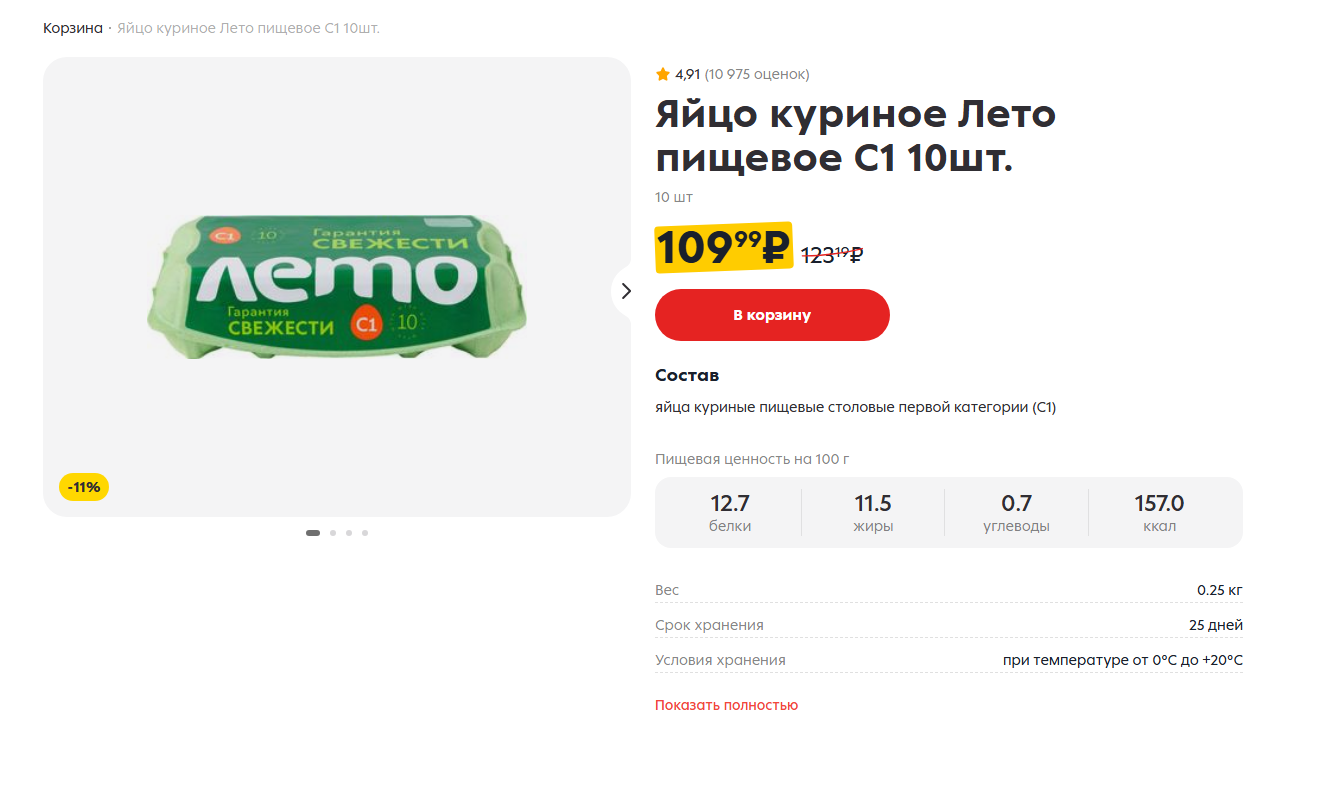Viewport: 1321px width, 798px height.
Task: Click the next image arrow chevron
Action: point(626,291)
